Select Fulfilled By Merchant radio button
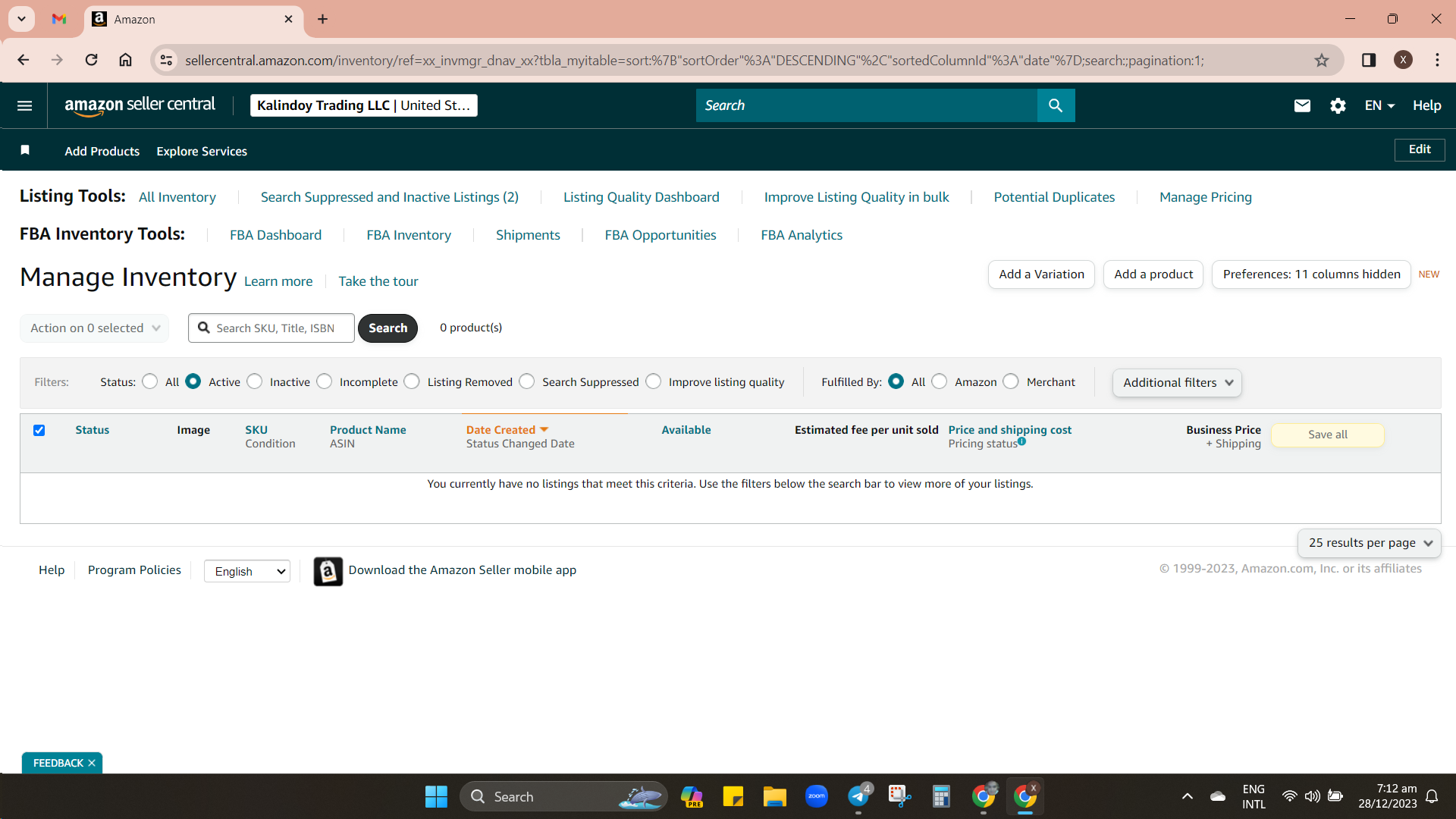Screen dimensions: 1456x819 pos(1011,381)
